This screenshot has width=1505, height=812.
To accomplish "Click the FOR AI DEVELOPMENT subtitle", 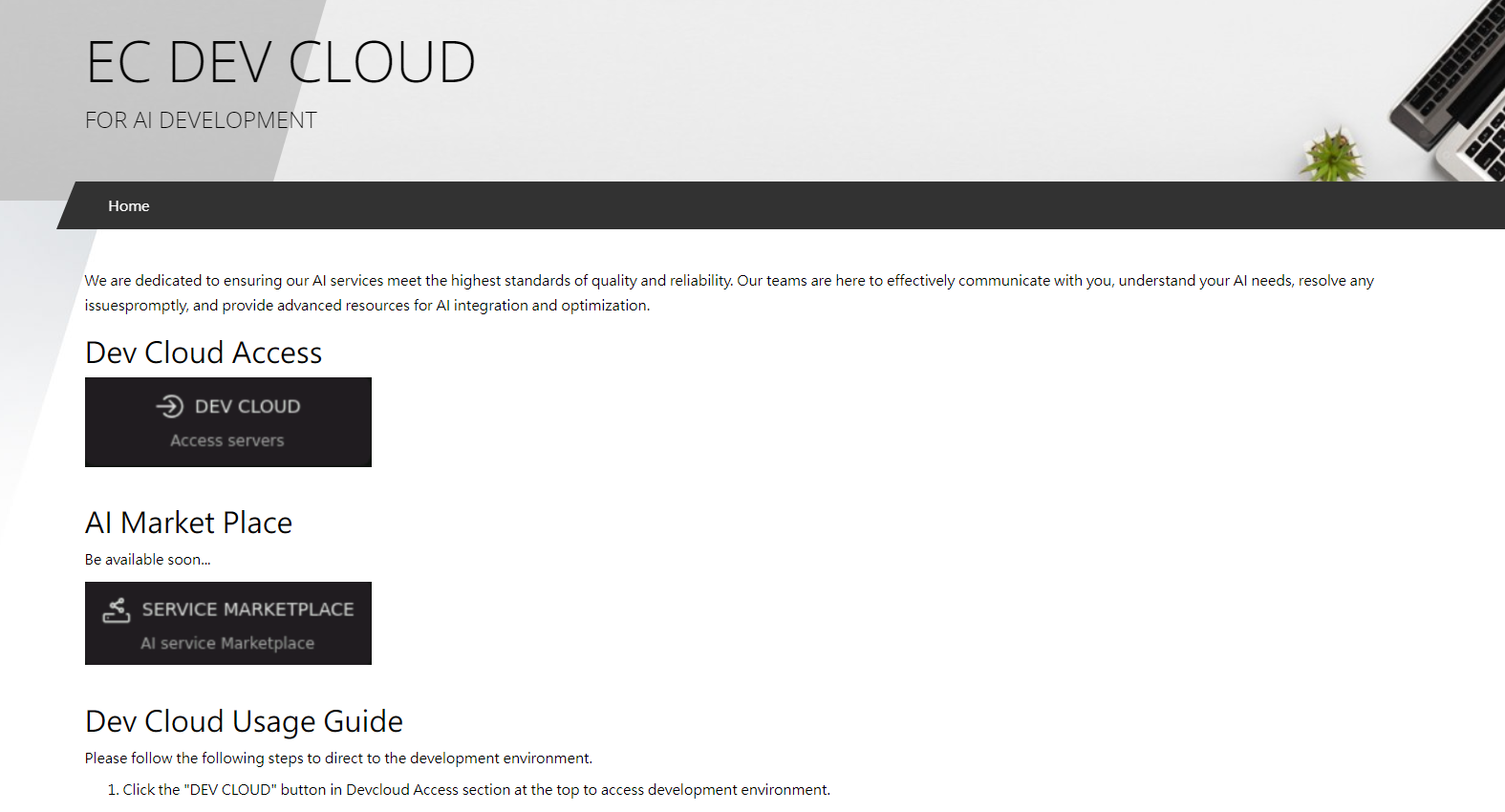I will click(x=201, y=120).
